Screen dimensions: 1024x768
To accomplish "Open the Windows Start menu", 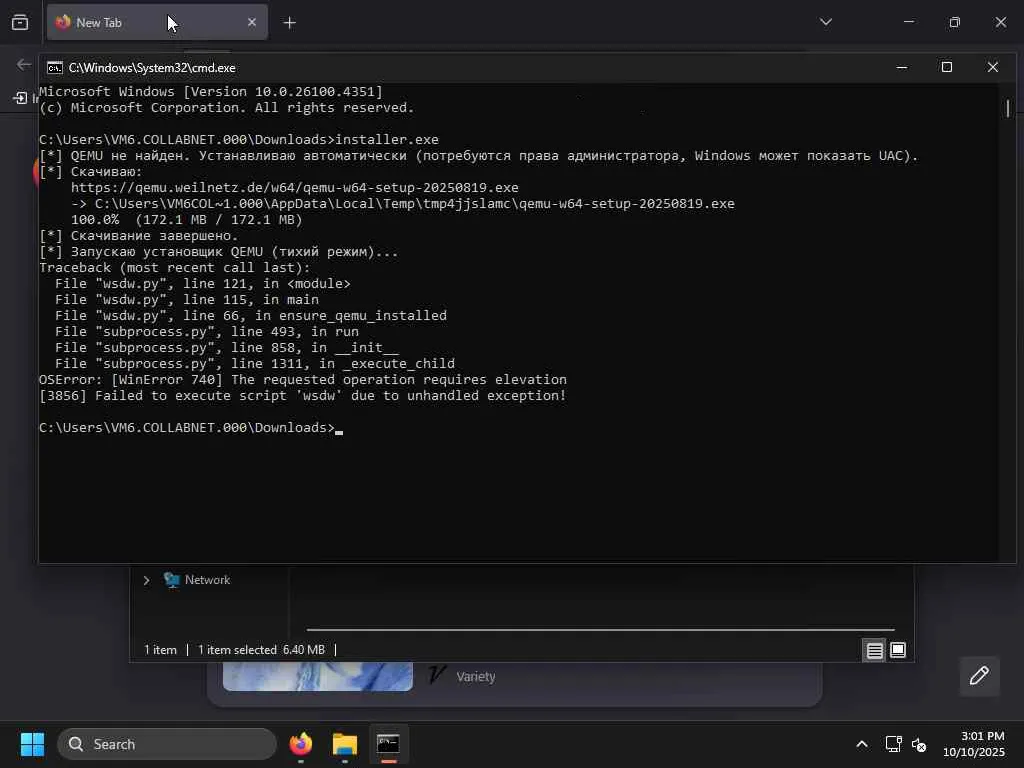I will coord(32,744).
